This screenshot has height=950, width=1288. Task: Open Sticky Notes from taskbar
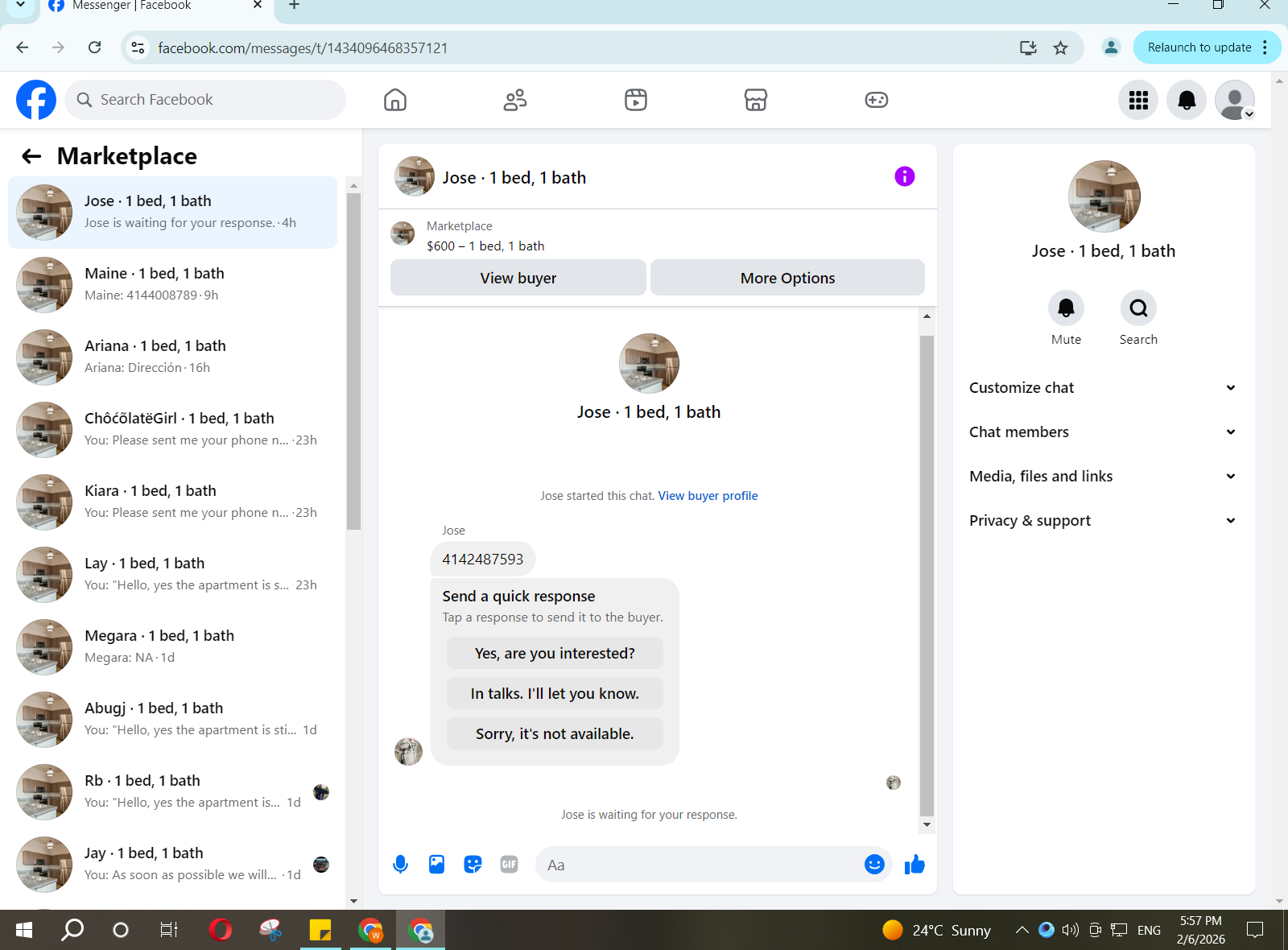click(320, 930)
